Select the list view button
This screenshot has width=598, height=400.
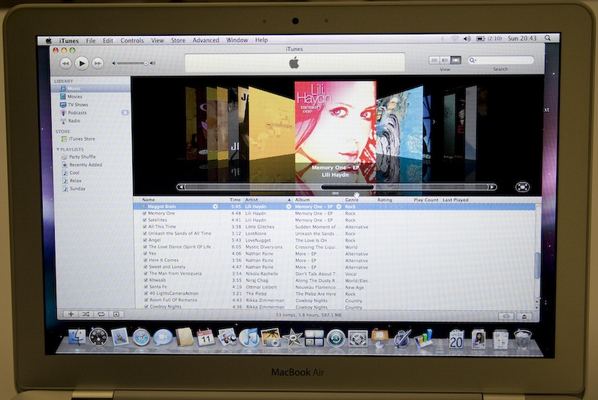[434, 60]
